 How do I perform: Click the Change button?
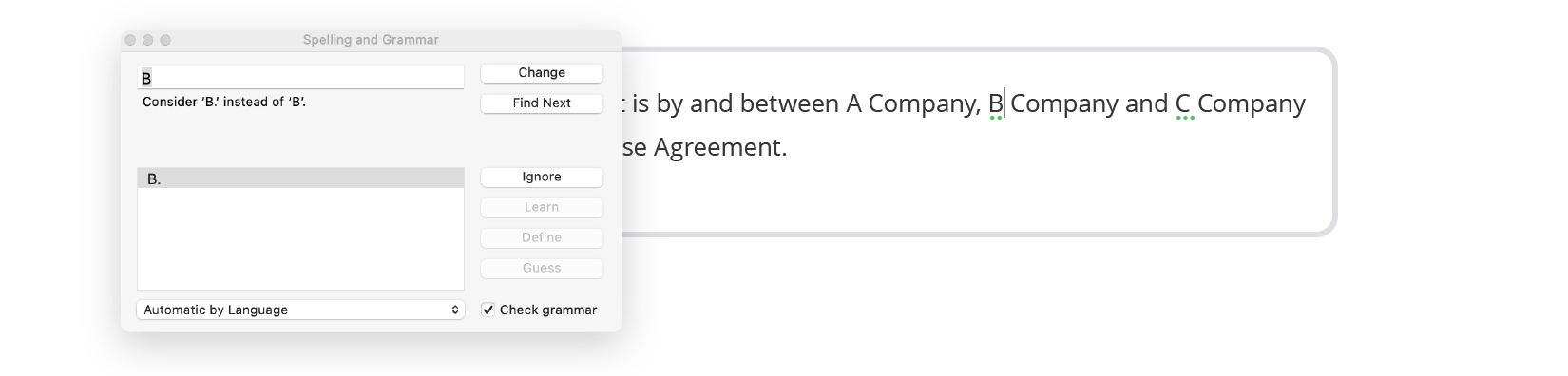[x=542, y=73]
